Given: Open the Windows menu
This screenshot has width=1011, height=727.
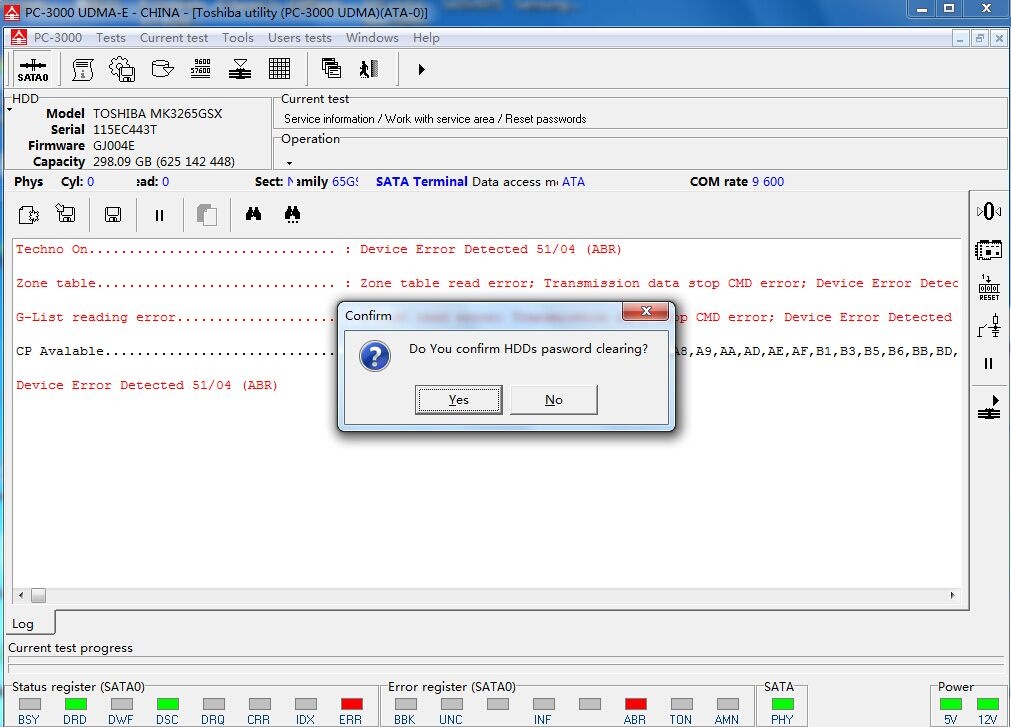Looking at the screenshot, I should click(x=372, y=37).
